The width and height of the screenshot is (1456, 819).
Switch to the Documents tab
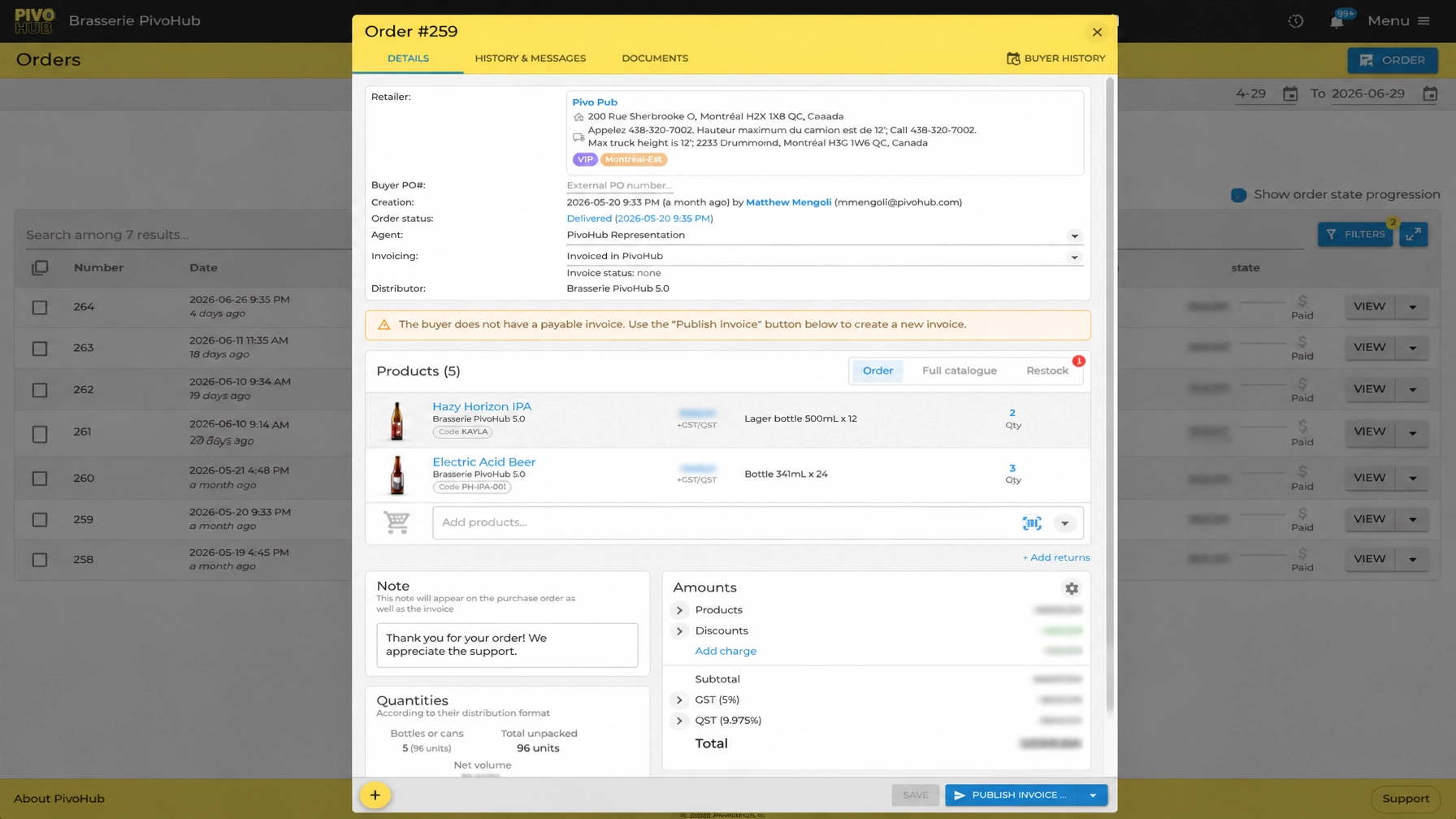point(655,58)
